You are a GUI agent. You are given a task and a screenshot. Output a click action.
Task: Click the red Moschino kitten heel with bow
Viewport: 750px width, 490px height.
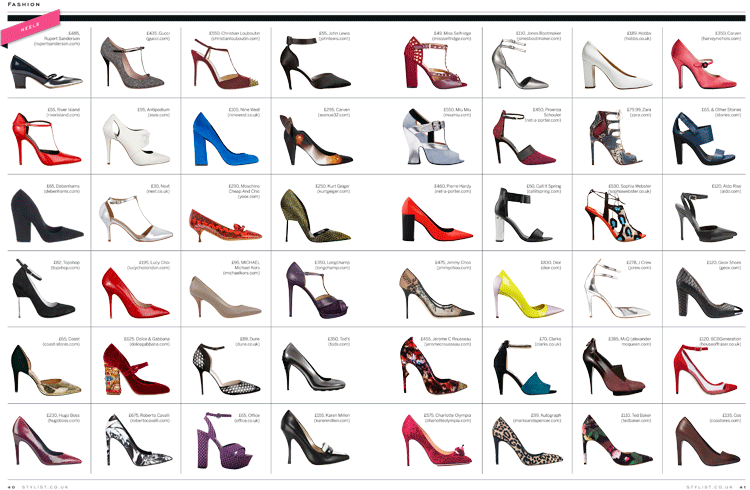pyautogui.click(x=225, y=225)
